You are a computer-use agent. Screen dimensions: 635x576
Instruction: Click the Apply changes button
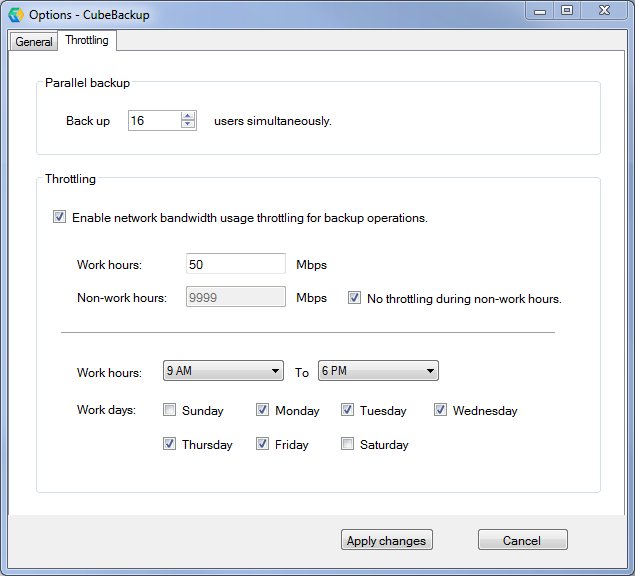[x=387, y=540]
